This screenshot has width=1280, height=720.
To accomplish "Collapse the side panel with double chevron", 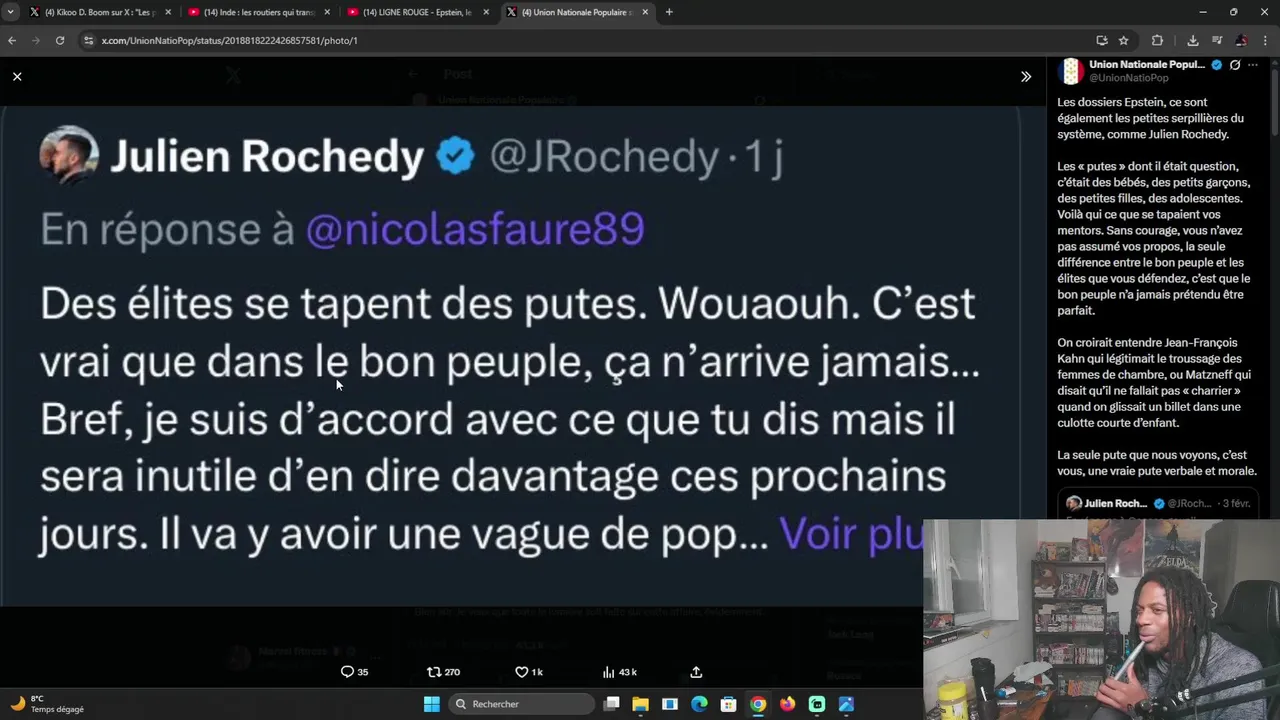I will tap(1026, 76).
